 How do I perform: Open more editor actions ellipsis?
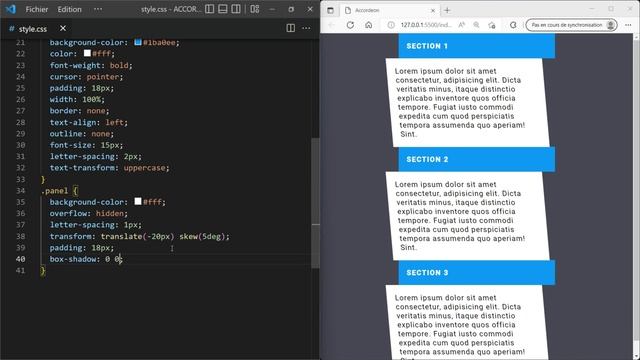(x=306, y=28)
